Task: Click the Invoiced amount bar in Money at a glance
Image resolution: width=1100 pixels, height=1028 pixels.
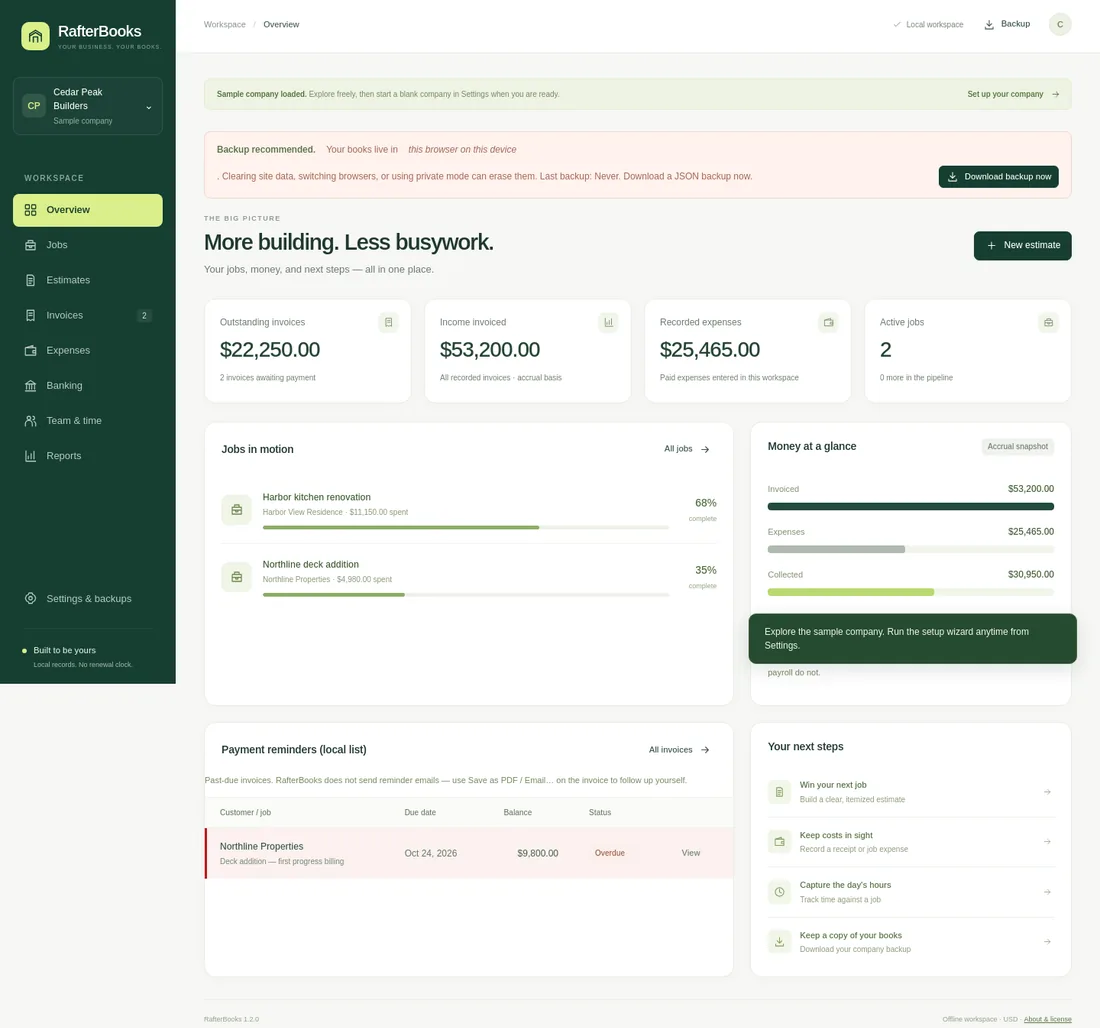Action: coord(911,507)
